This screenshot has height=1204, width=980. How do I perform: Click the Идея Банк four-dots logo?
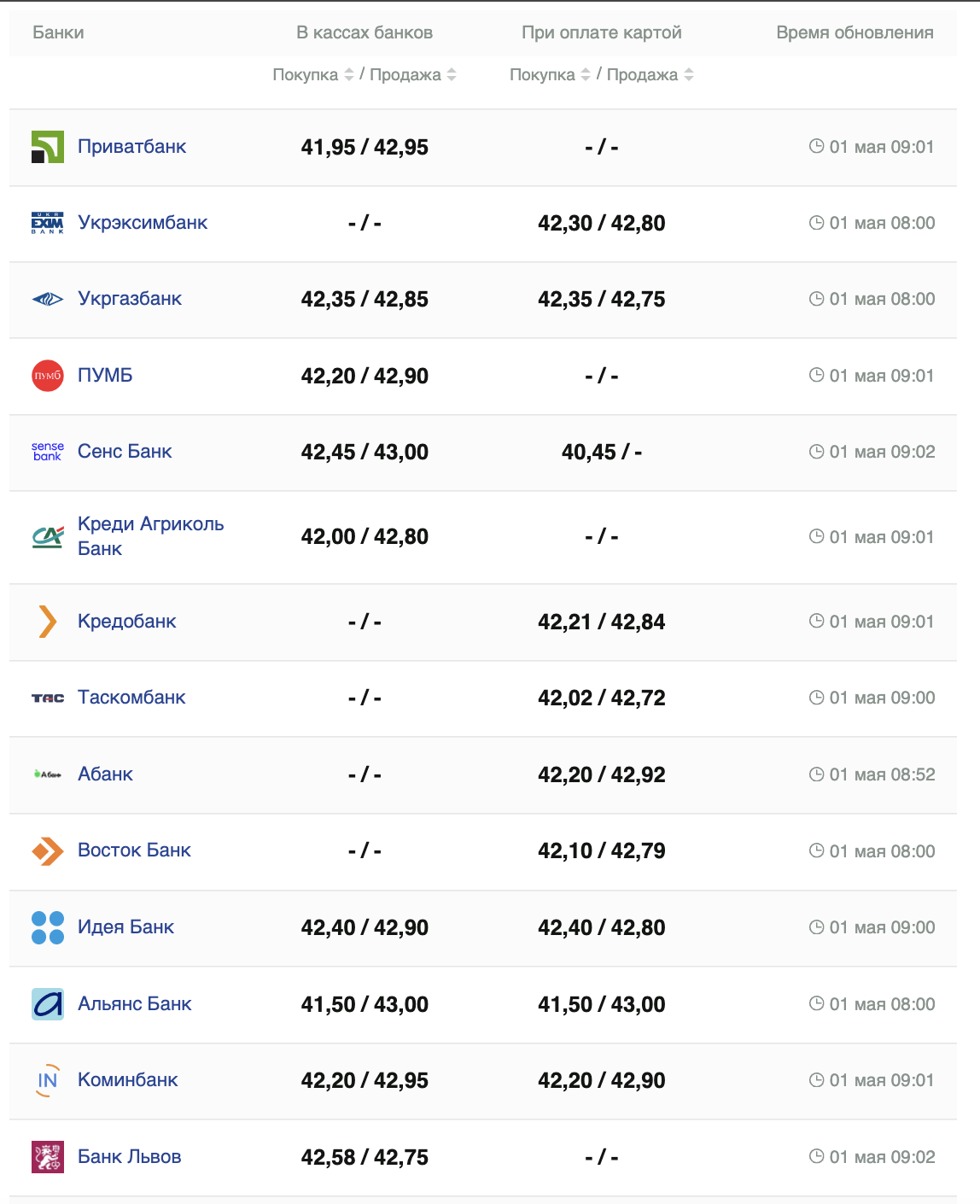click(x=48, y=927)
